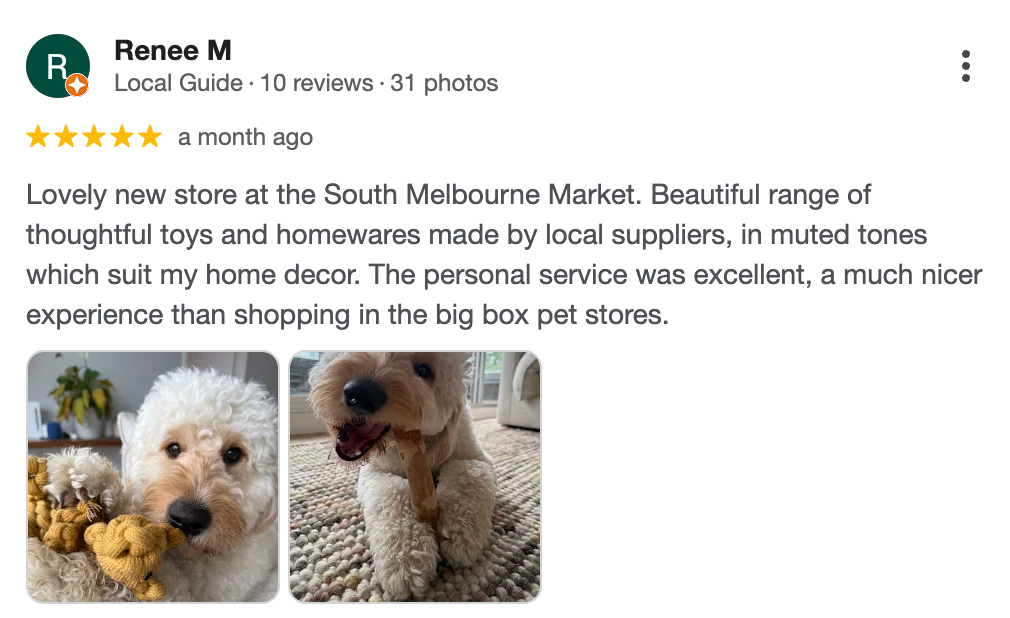Click the dog's black nose in second photo
Viewport: 1010px width, 618px height.
366,396
